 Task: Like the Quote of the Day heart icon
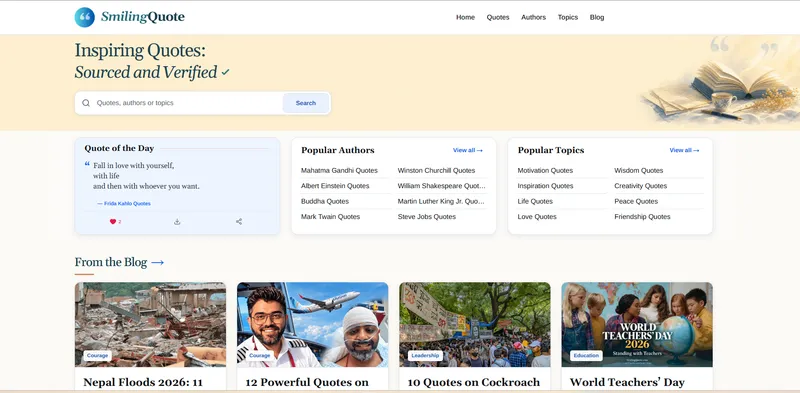tap(113, 222)
